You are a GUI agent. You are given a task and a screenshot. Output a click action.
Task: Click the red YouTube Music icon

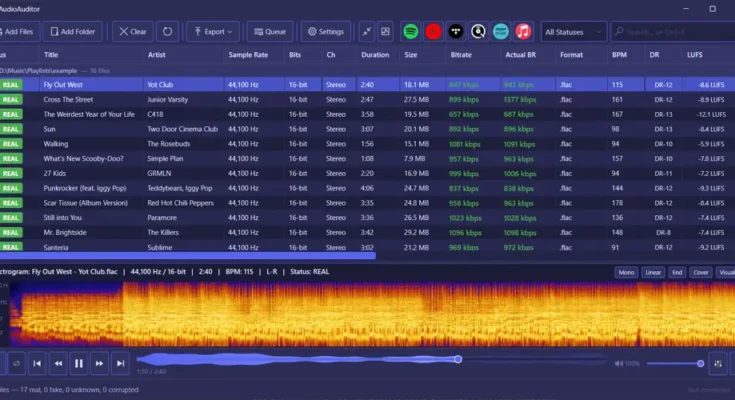click(433, 31)
